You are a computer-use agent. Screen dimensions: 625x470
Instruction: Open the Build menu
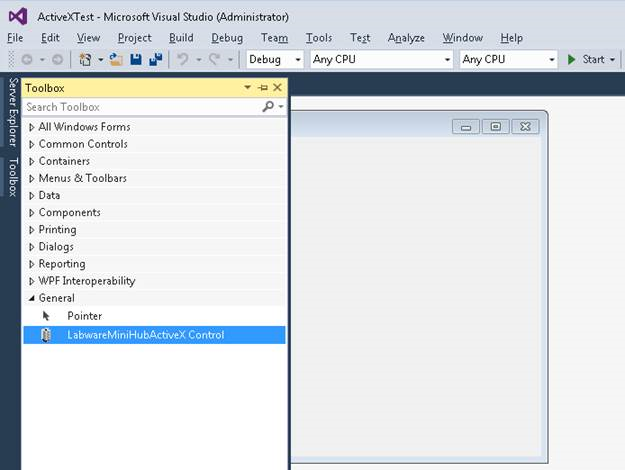click(181, 38)
